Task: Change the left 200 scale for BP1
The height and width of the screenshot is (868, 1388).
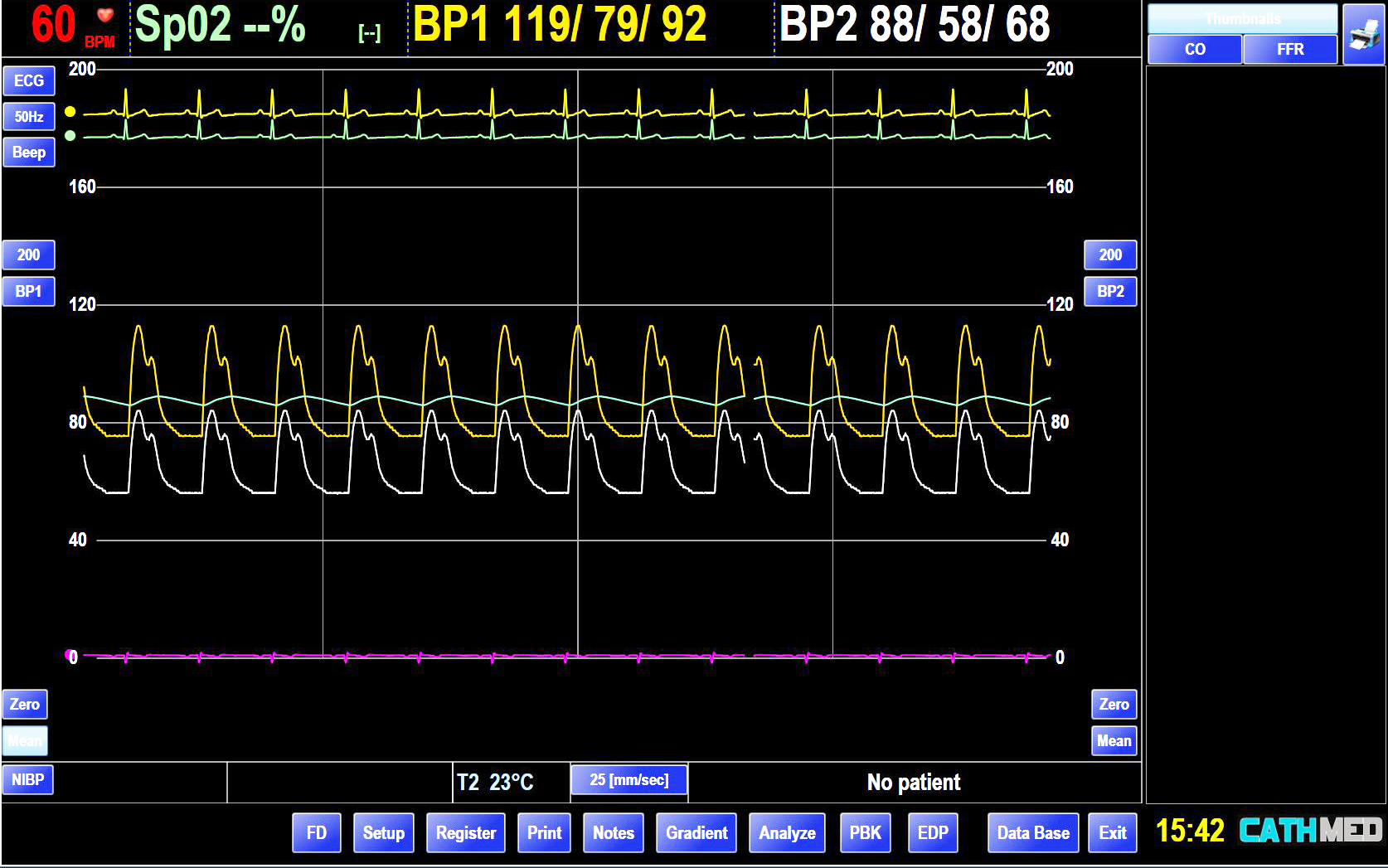Action: pos(29,255)
